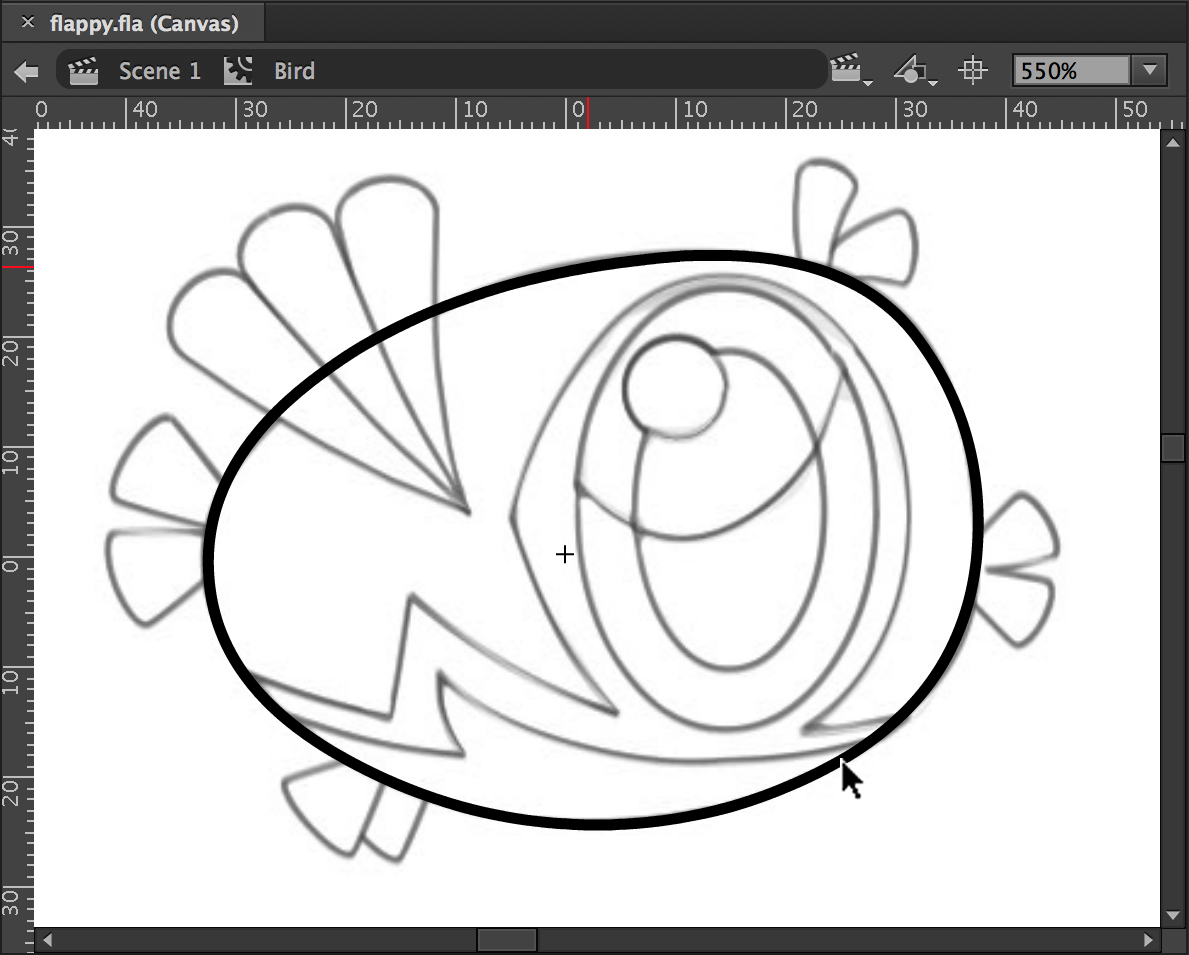Click the horizontal scrollbar left arrow
This screenshot has height=955, width=1189.
[x=46, y=940]
